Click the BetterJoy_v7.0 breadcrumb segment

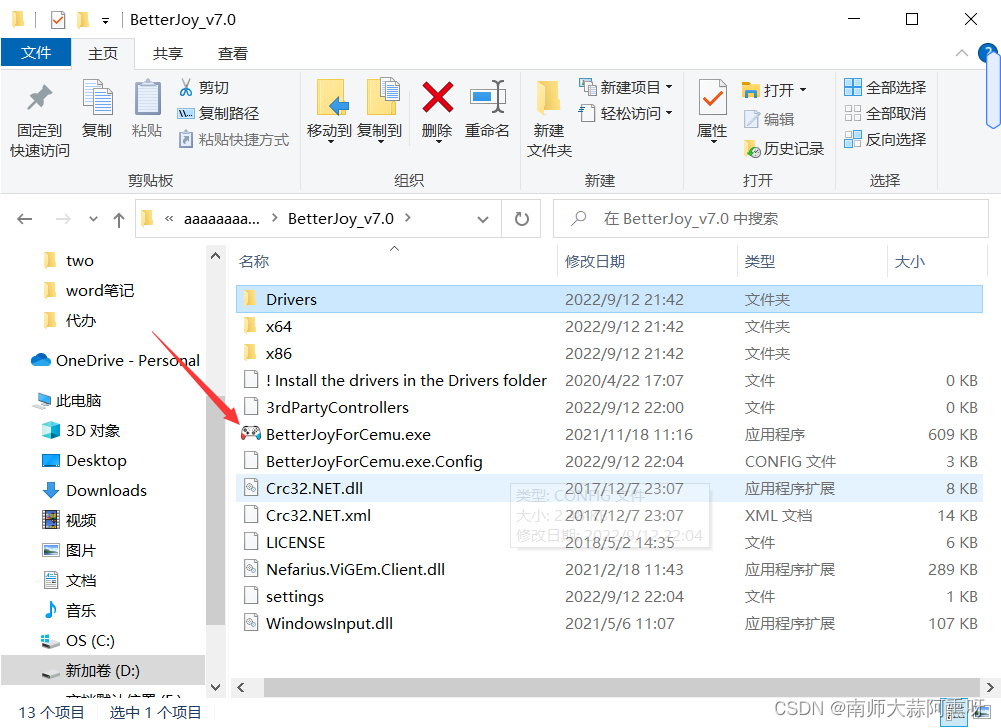pos(340,218)
